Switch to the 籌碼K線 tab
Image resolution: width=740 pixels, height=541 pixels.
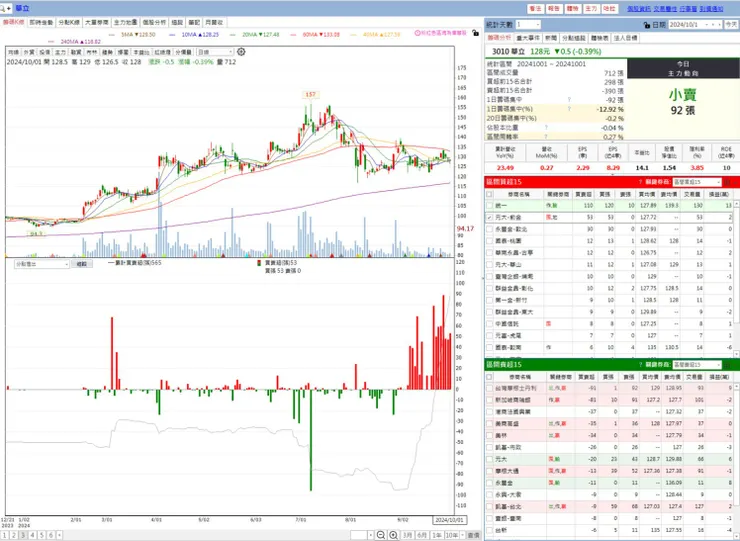(x=13, y=22)
